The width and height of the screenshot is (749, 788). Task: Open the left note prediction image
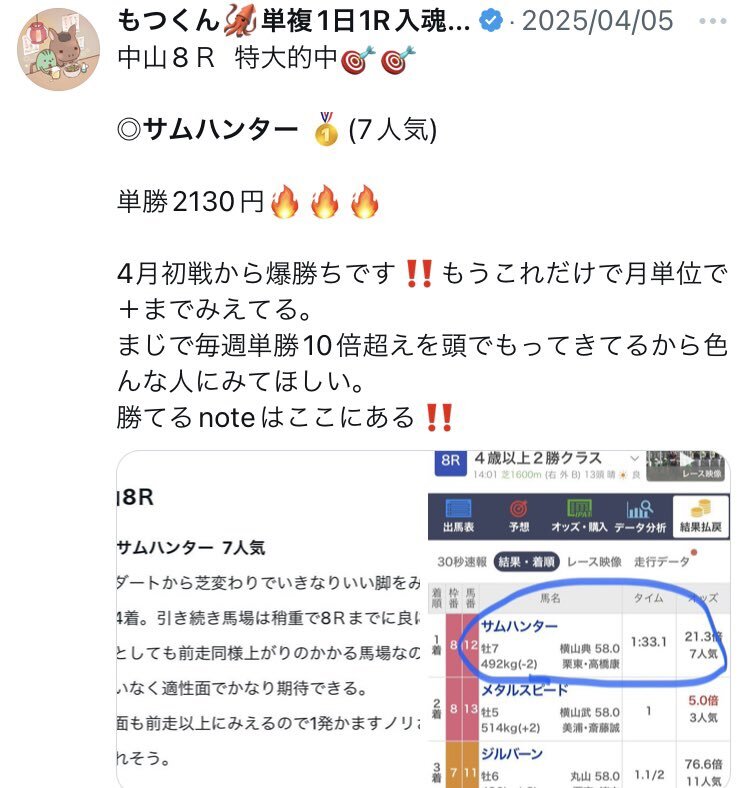coord(271,619)
